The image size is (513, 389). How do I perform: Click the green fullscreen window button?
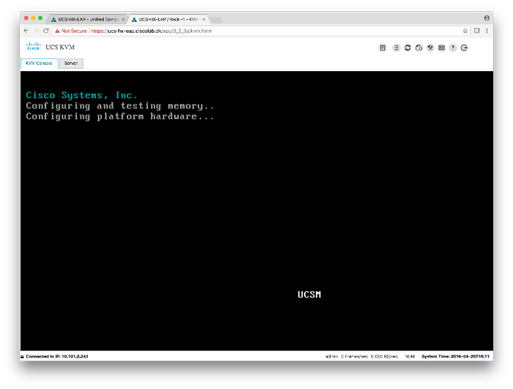40,18
